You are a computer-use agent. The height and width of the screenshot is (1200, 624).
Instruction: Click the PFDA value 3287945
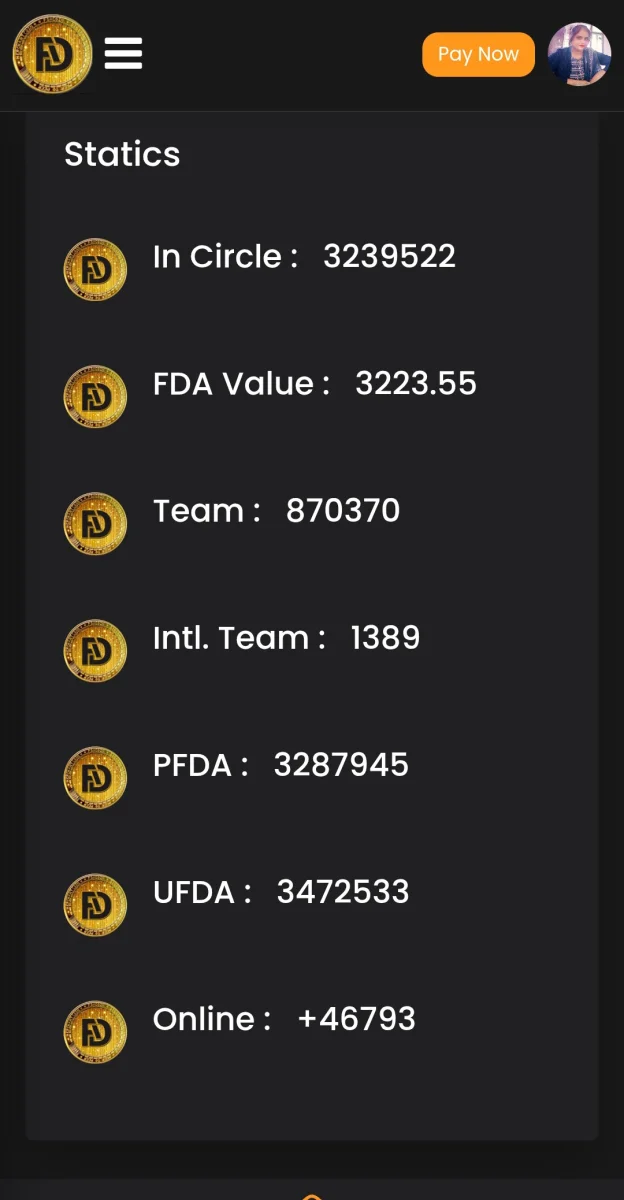(x=341, y=764)
